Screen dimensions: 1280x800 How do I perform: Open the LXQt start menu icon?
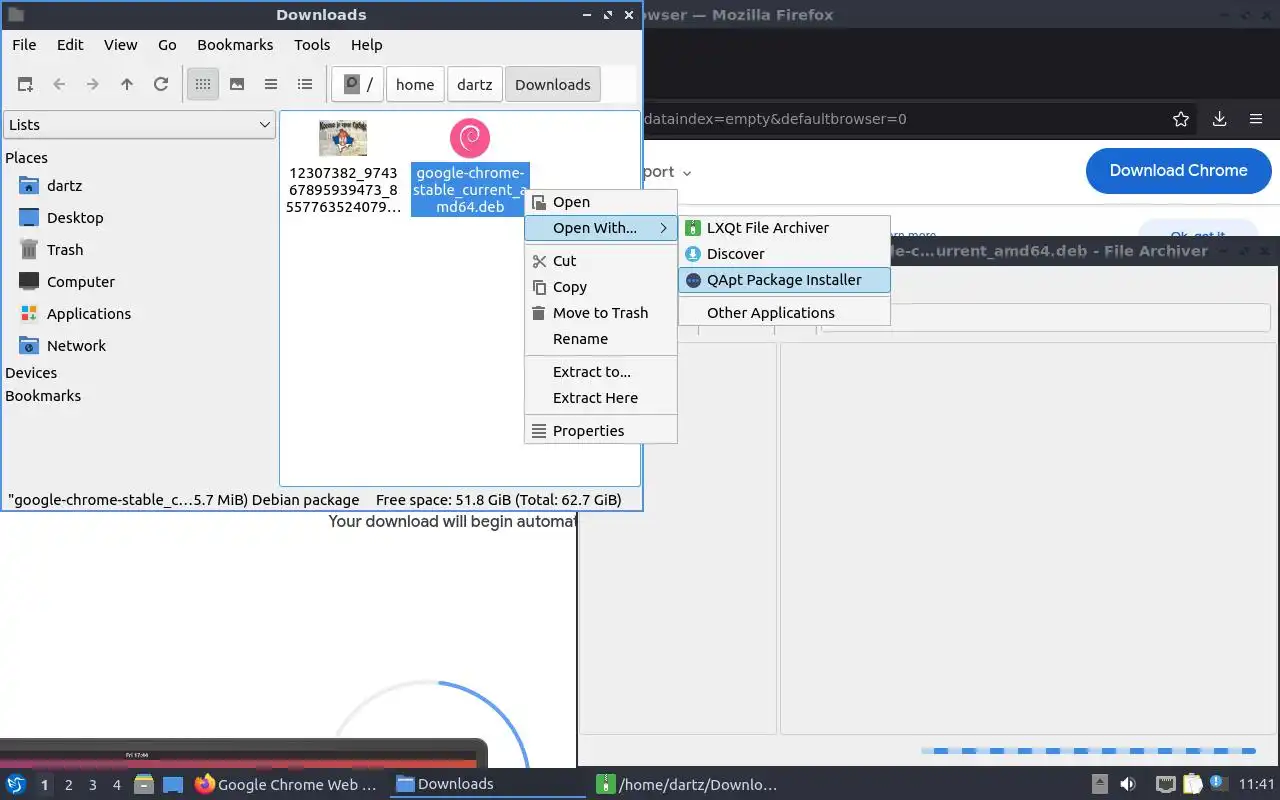[15, 784]
